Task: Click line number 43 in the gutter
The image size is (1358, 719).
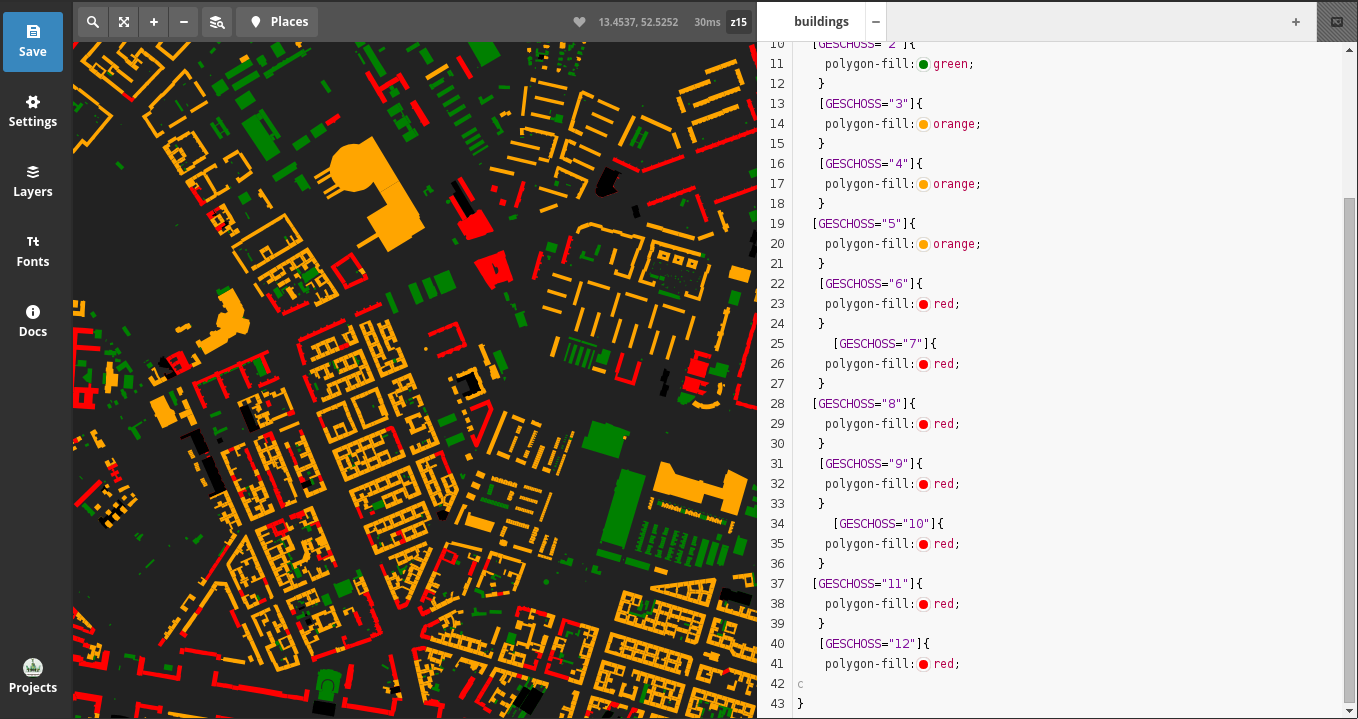Action: tap(778, 704)
